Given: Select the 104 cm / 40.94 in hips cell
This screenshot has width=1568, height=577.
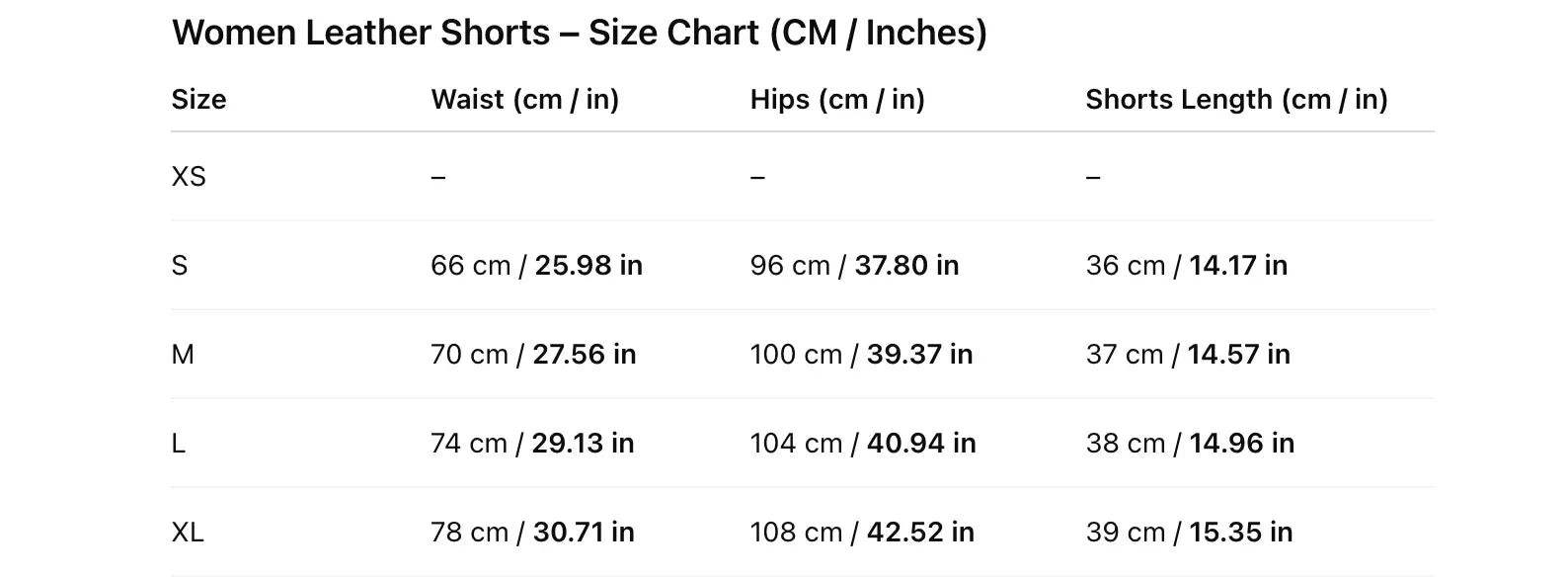Looking at the screenshot, I should pyautogui.click(x=863, y=444).
